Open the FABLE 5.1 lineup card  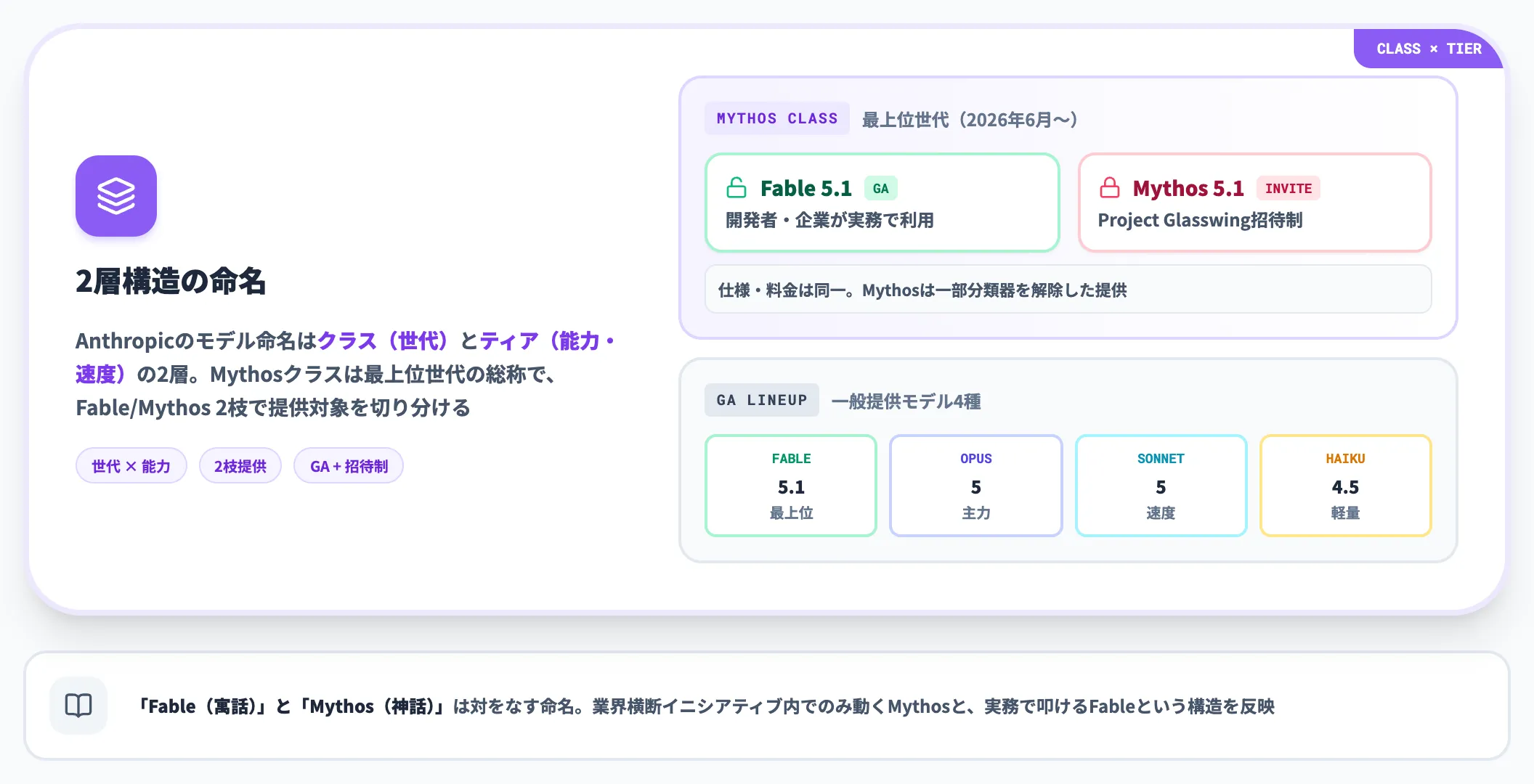click(791, 486)
